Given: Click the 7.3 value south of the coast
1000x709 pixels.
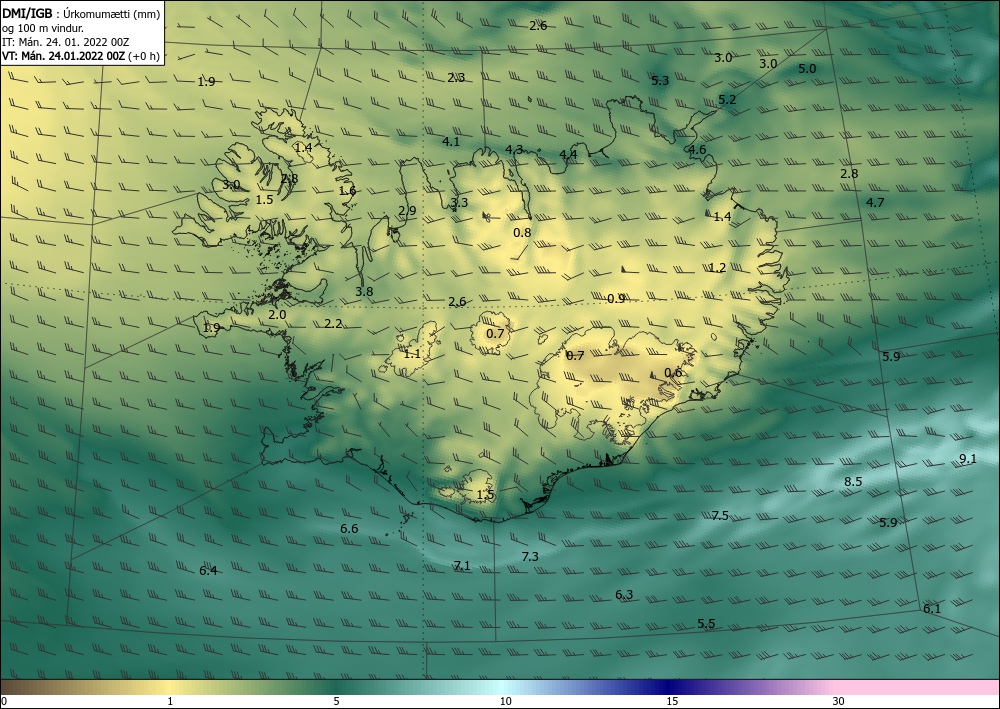Looking at the screenshot, I should point(530,557).
